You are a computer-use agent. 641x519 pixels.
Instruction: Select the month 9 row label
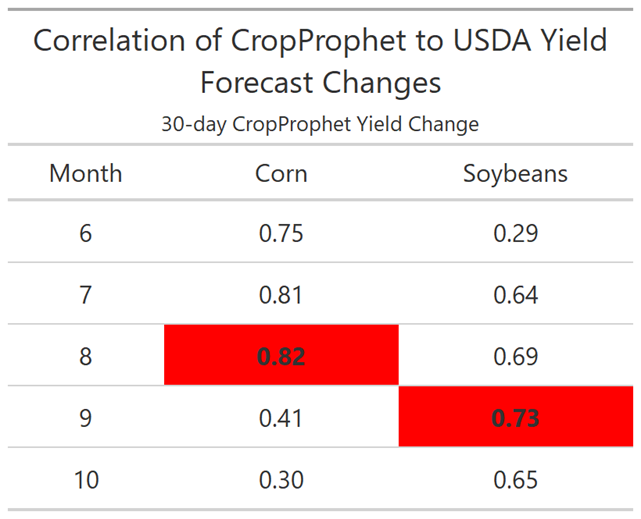coord(85,418)
